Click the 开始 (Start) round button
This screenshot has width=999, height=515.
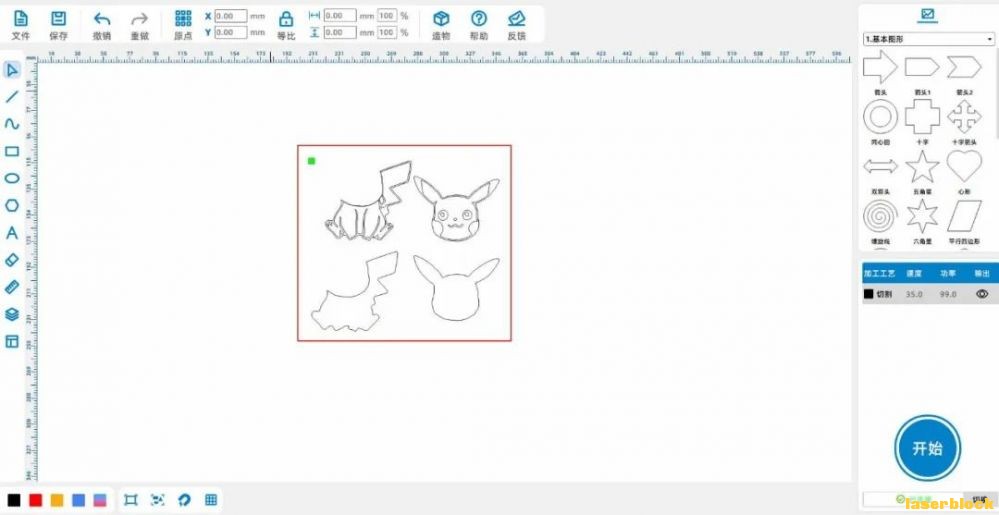(928, 448)
